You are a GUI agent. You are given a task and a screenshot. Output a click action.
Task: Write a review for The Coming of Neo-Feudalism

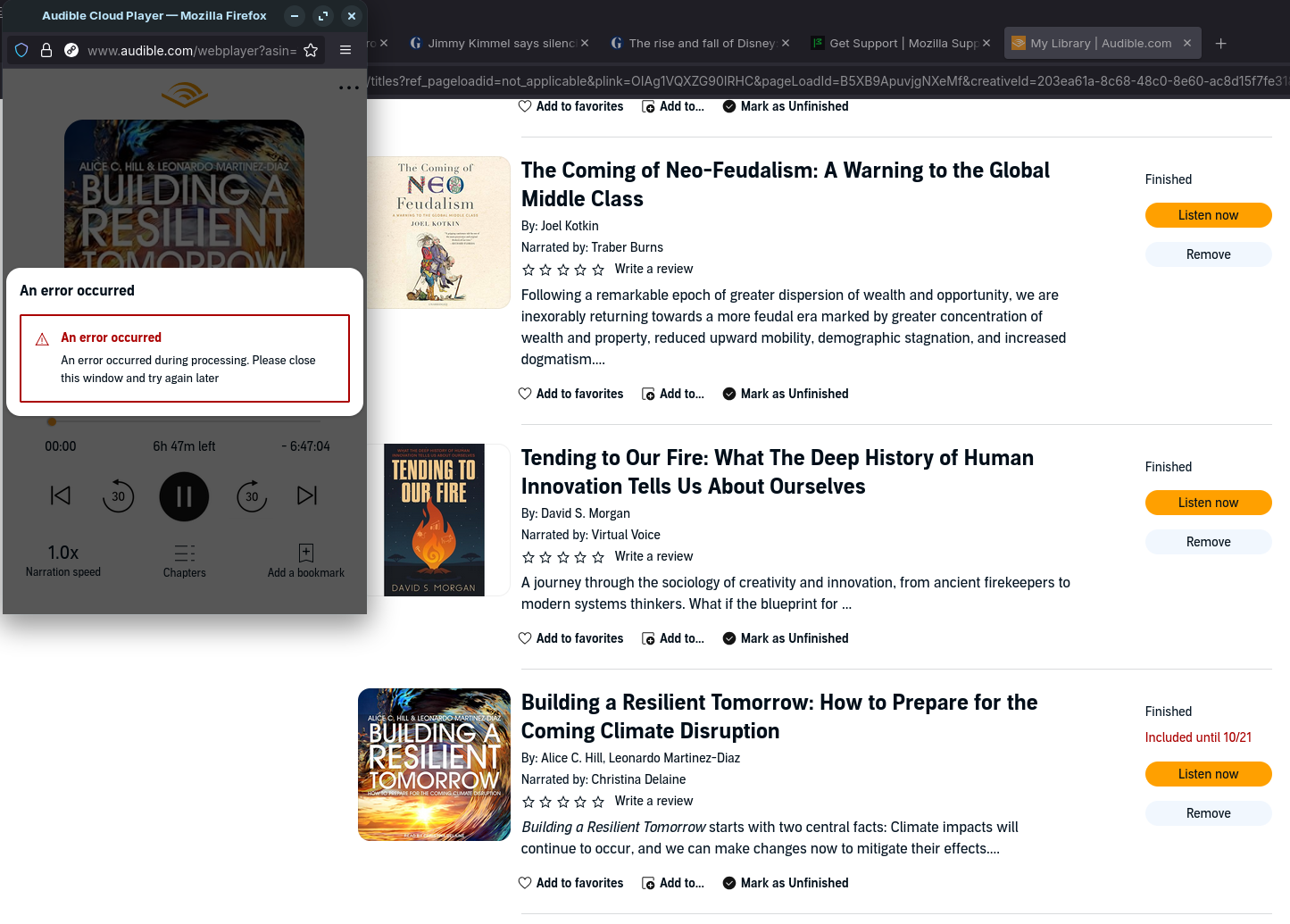point(653,269)
